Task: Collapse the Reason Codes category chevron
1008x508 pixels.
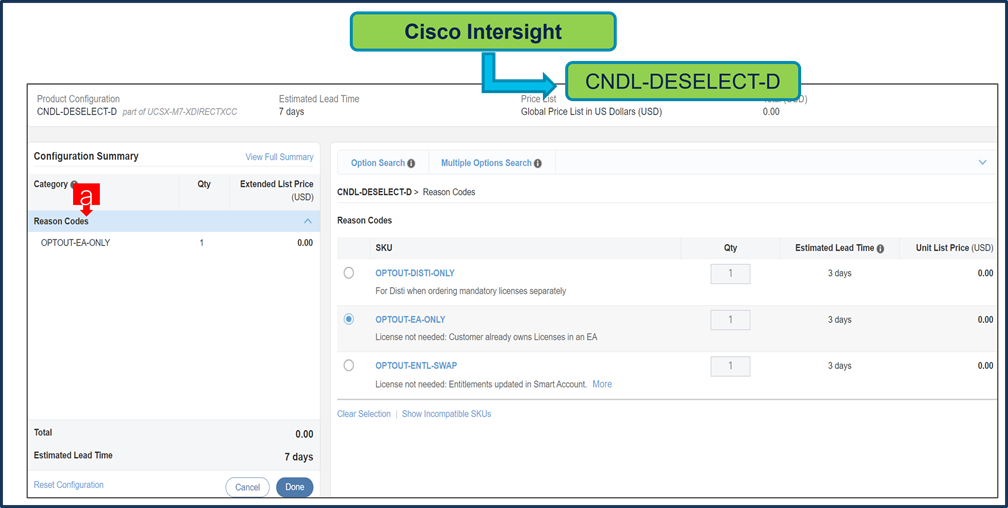Action: [307, 221]
